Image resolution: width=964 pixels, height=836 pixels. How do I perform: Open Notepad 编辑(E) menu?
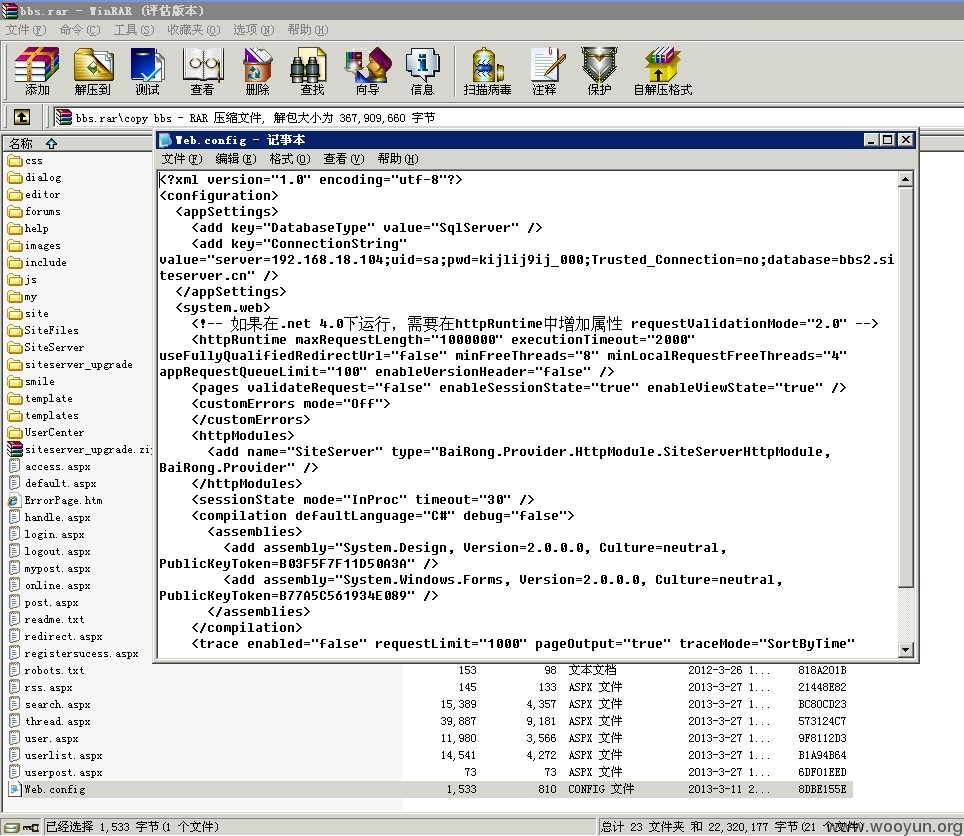point(236,159)
